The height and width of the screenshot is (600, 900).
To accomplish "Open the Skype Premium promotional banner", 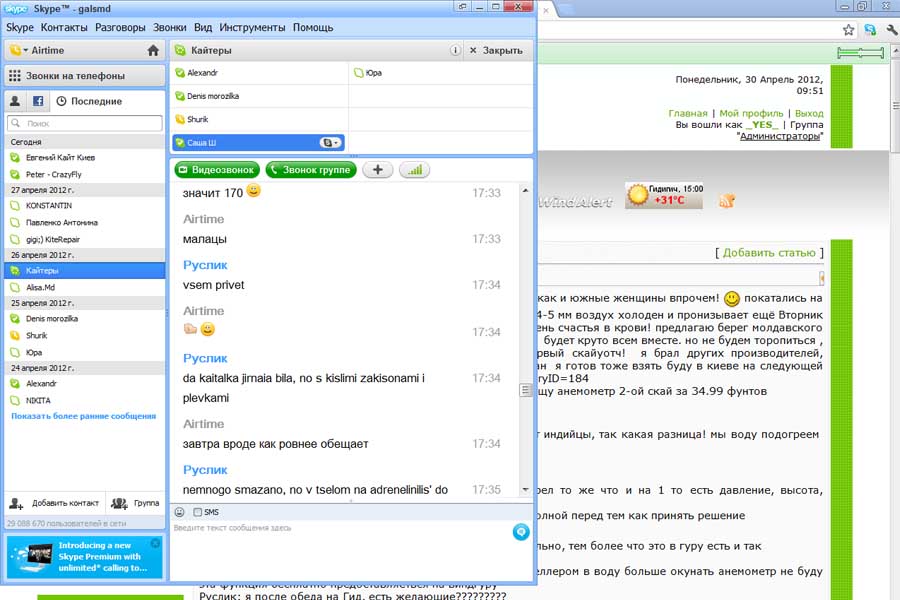I will (x=85, y=556).
